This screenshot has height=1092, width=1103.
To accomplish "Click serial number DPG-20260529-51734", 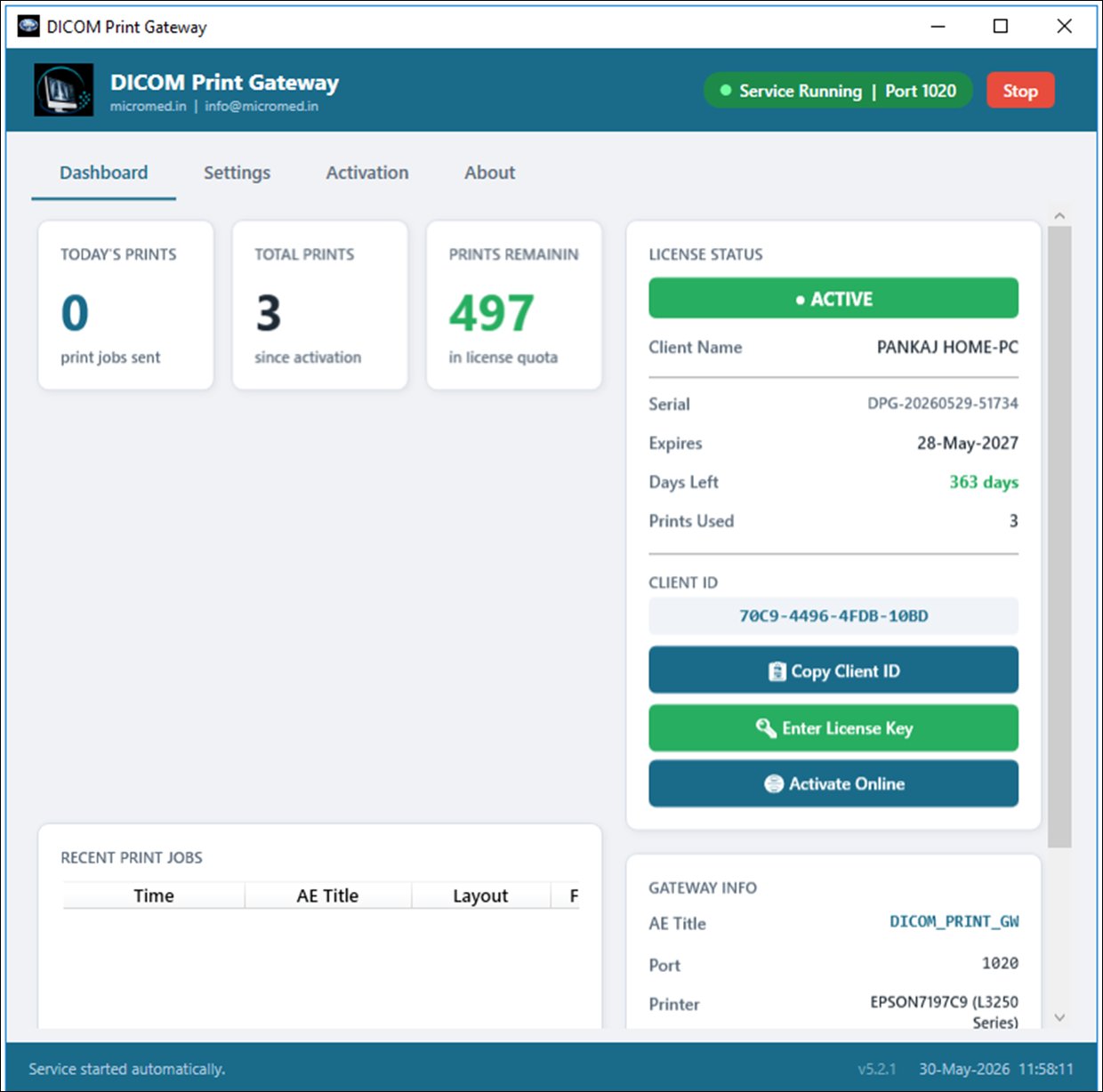I will tap(943, 404).
